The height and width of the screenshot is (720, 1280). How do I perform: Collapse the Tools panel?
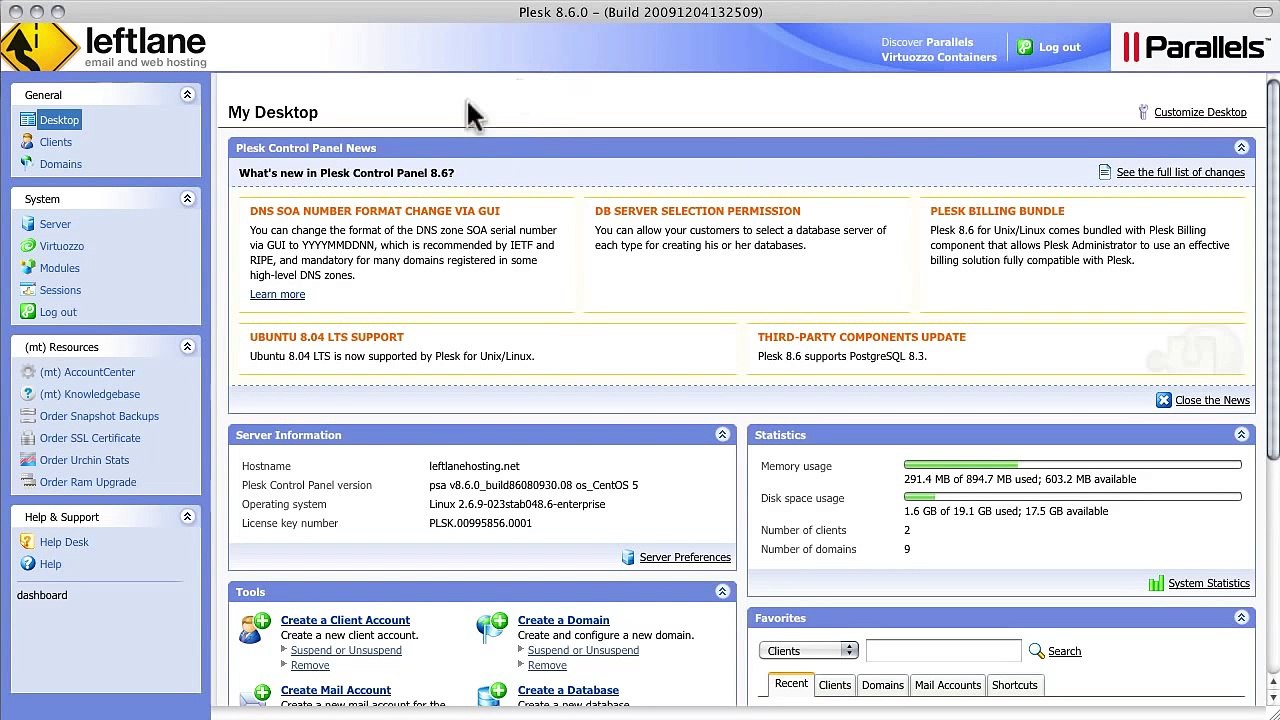coord(722,592)
